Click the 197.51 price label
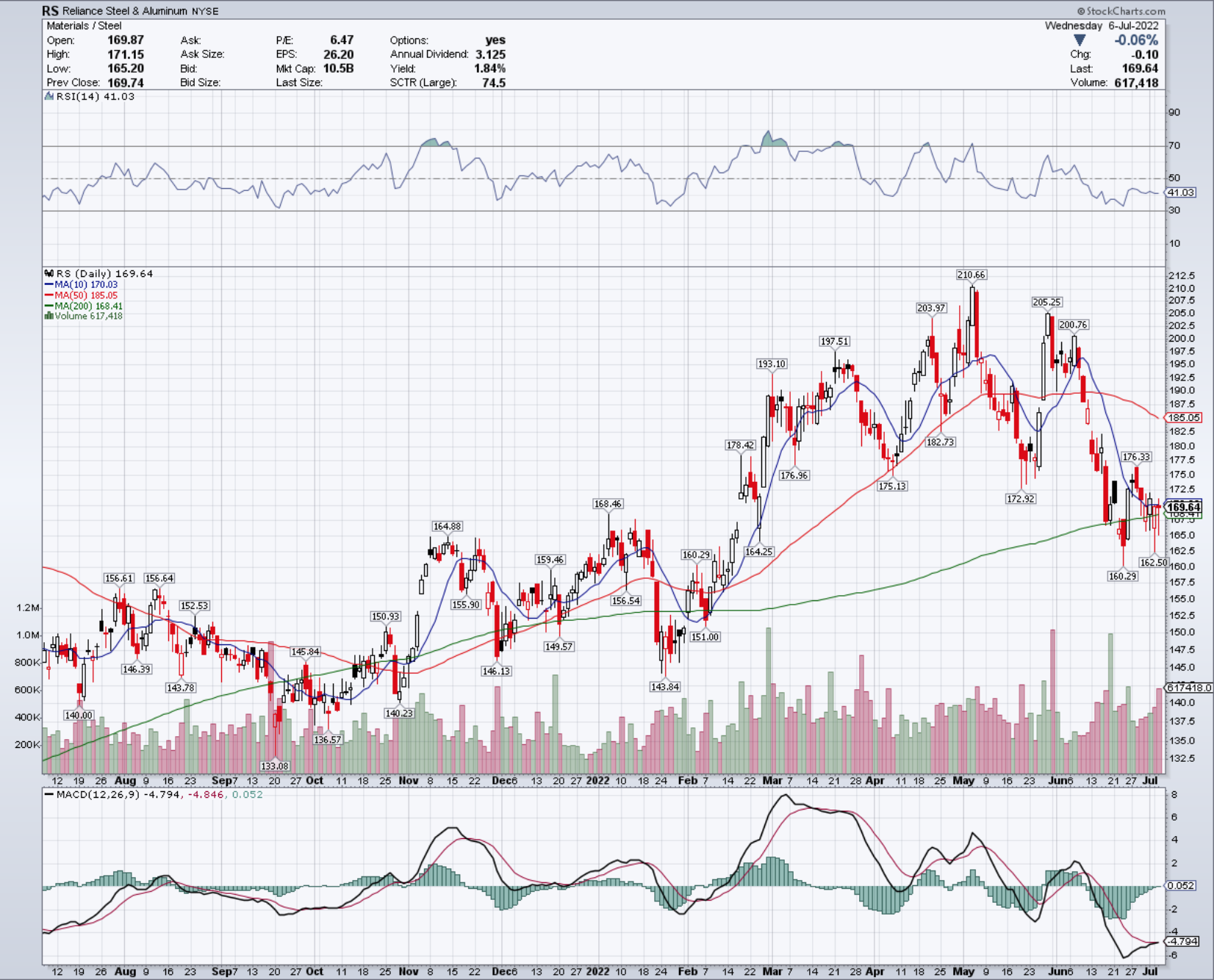Image resolution: width=1214 pixels, height=980 pixels. [835, 342]
